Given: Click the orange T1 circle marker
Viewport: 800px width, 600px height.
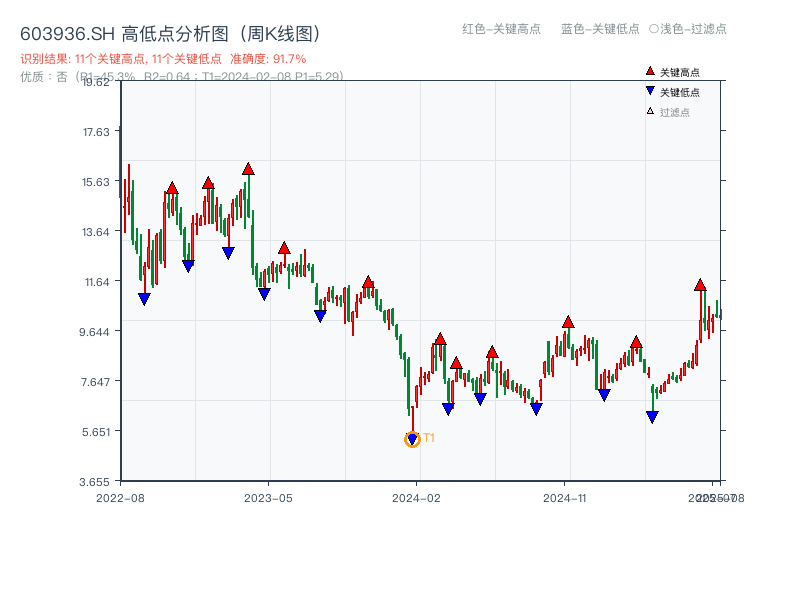Looking at the screenshot, I should 412,439.
